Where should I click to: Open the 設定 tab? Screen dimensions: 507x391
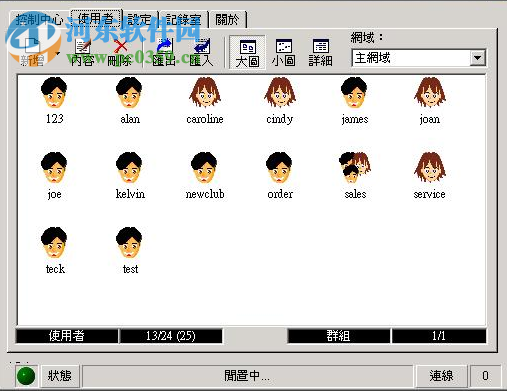tap(139, 20)
